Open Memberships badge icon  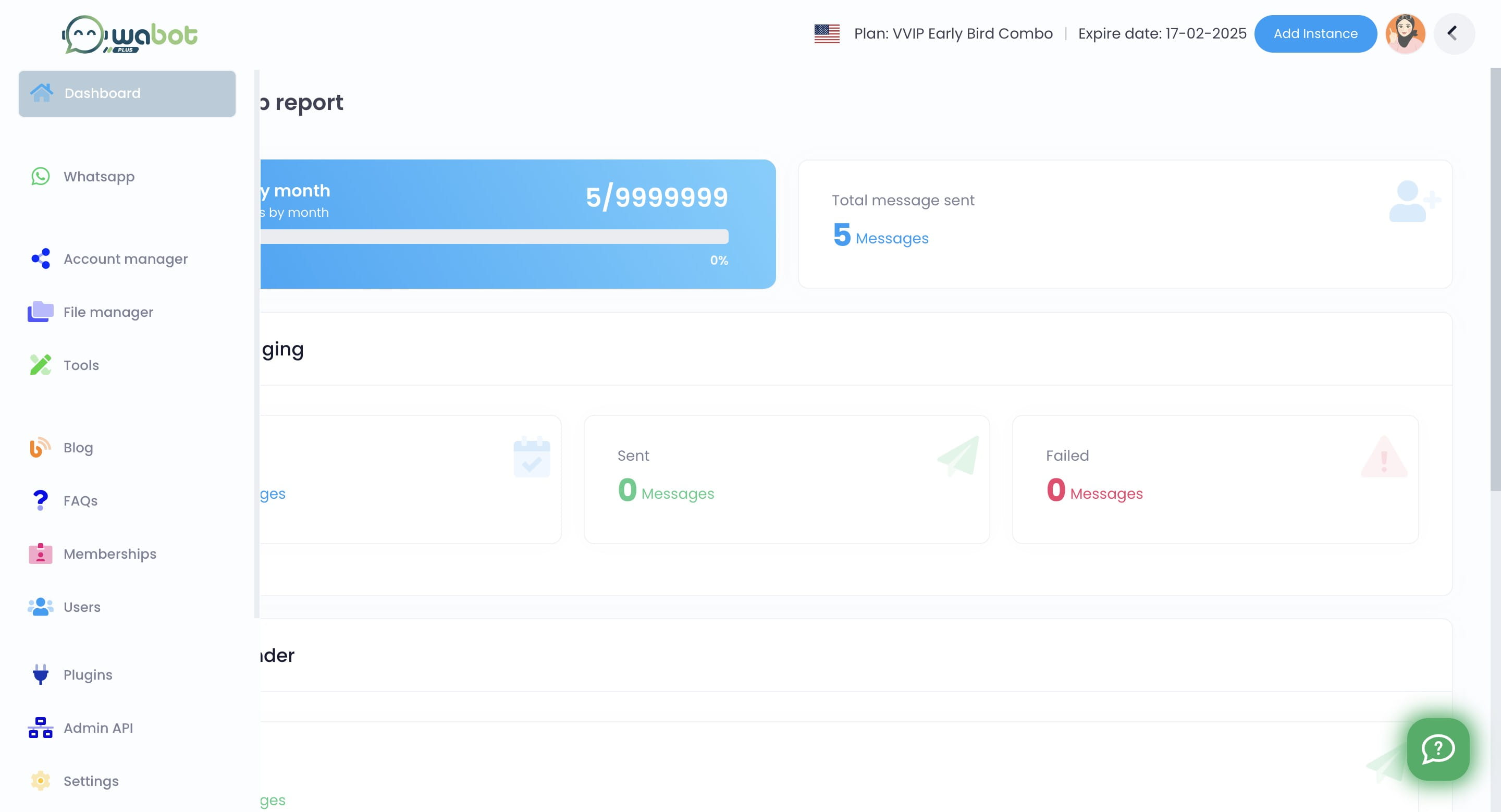(40, 553)
